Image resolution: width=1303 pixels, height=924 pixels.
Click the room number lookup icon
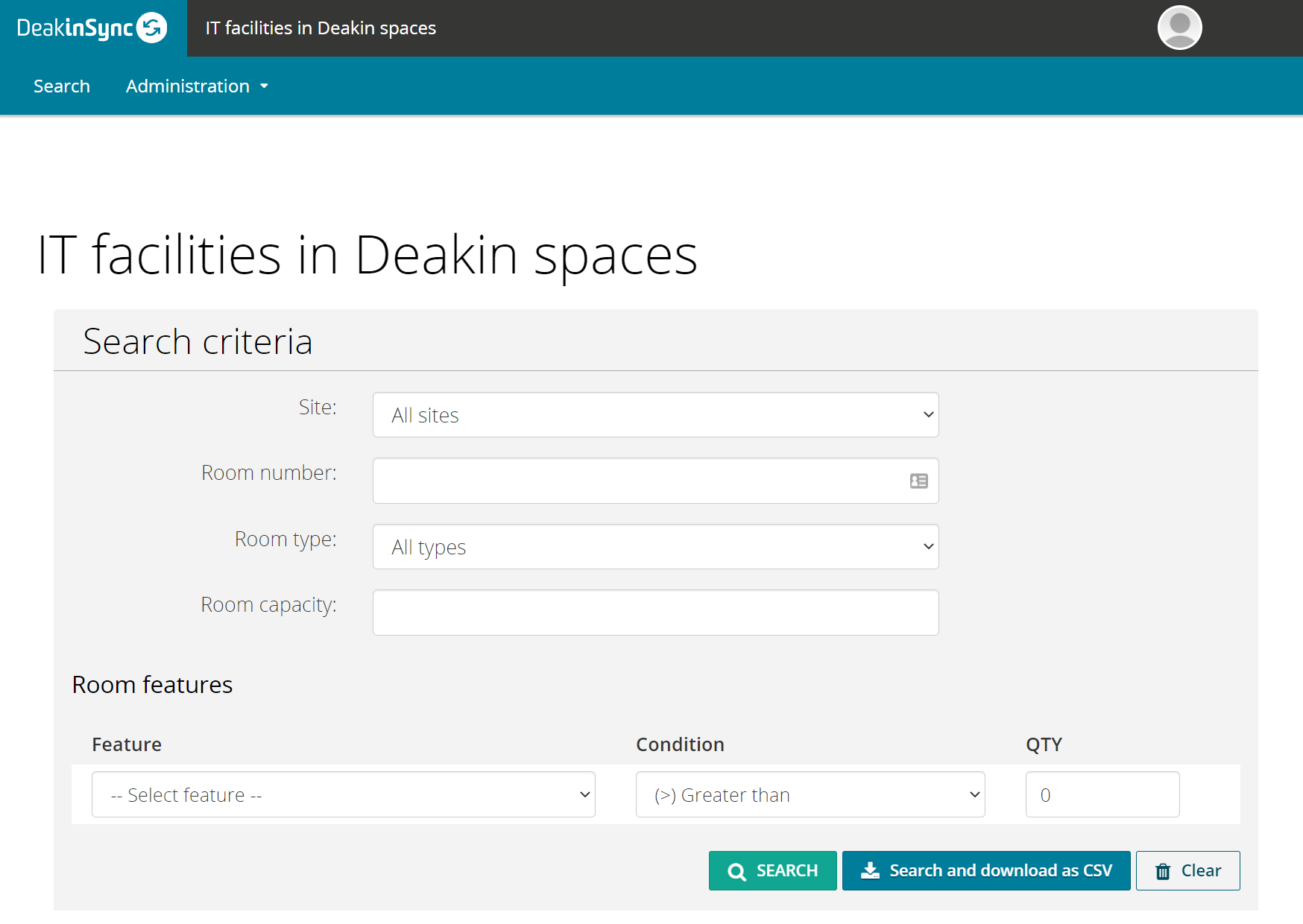[918, 481]
